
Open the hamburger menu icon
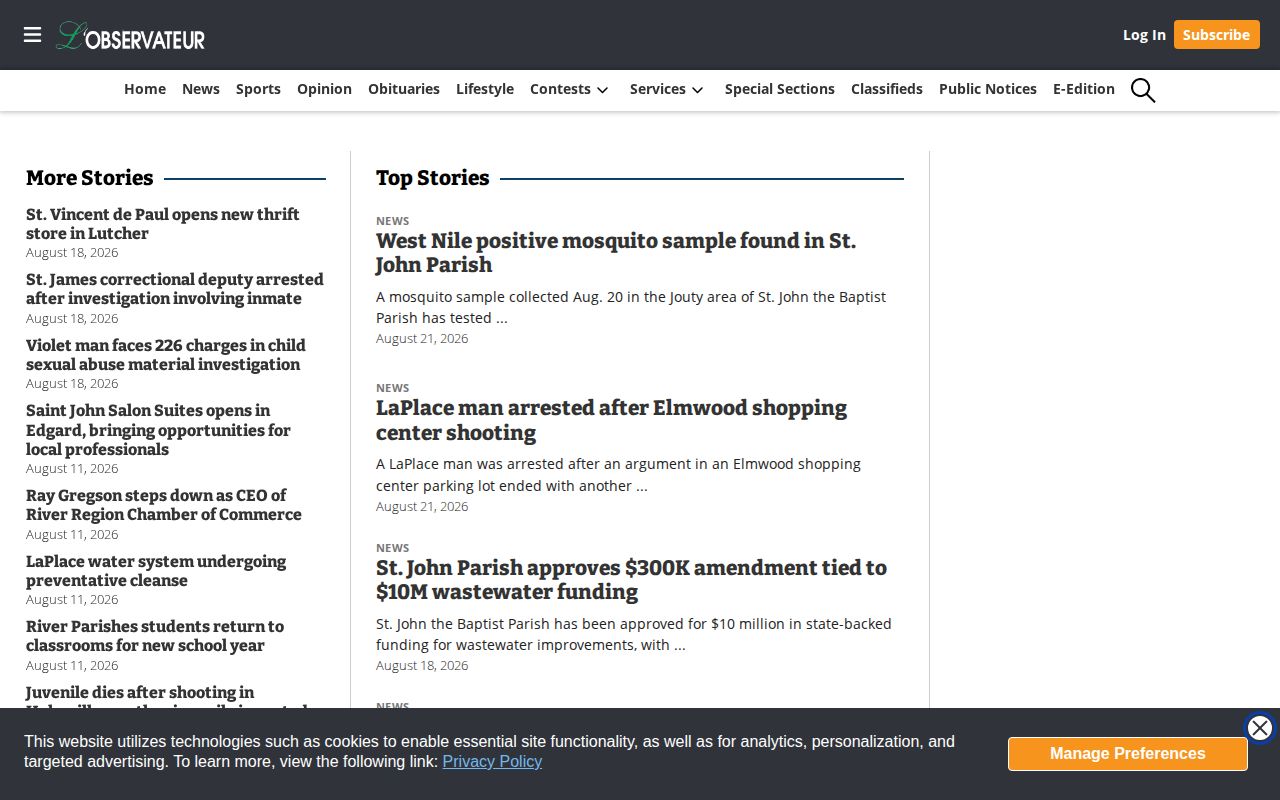click(33, 35)
